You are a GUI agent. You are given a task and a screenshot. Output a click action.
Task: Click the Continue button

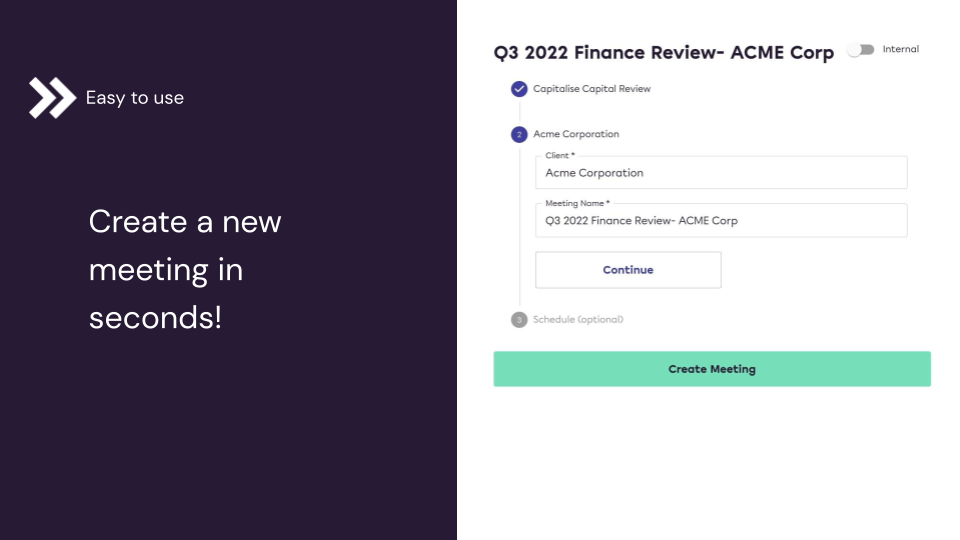point(628,270)
